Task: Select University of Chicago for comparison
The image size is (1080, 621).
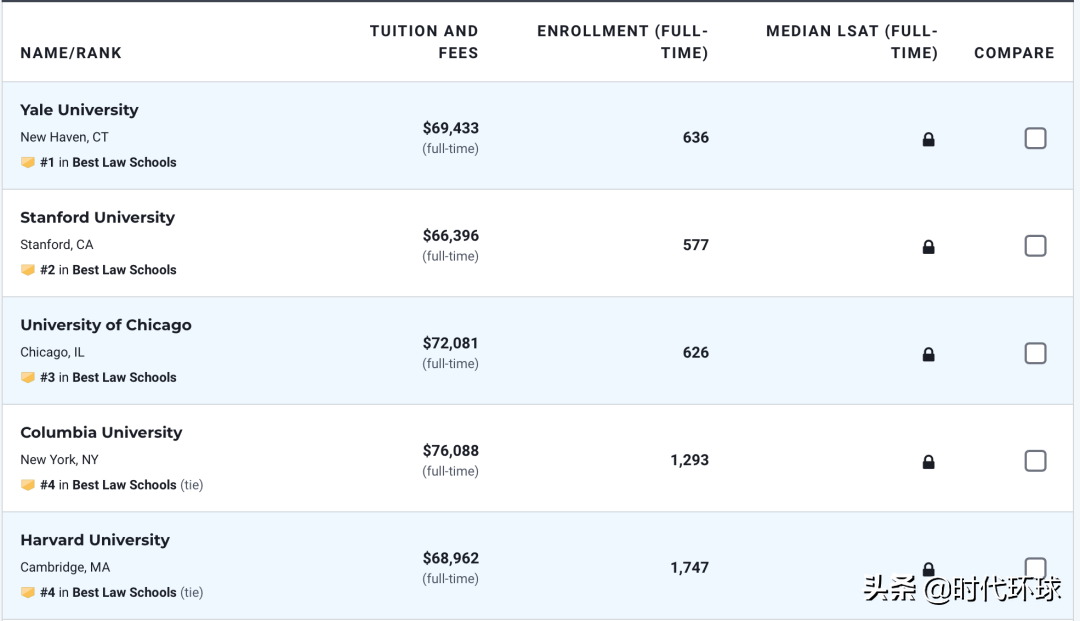Action: click(1035, 353)
